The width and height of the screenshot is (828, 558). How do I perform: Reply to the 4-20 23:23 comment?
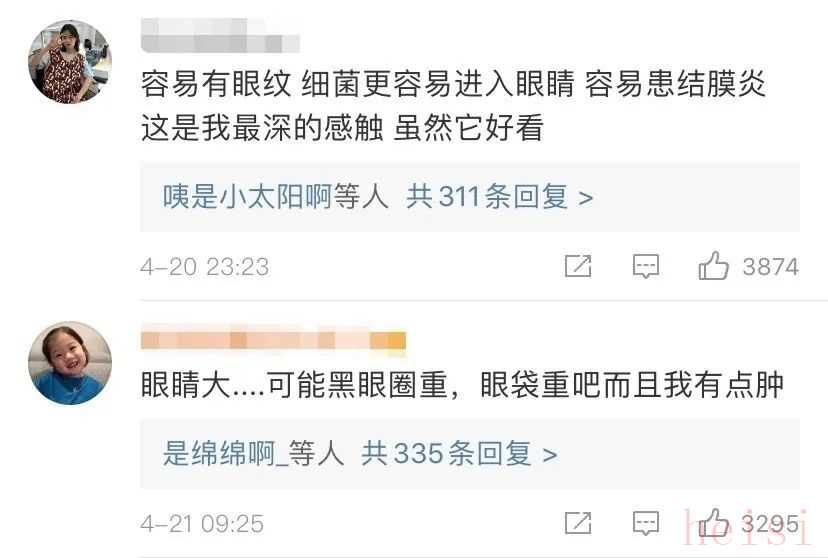646,266
